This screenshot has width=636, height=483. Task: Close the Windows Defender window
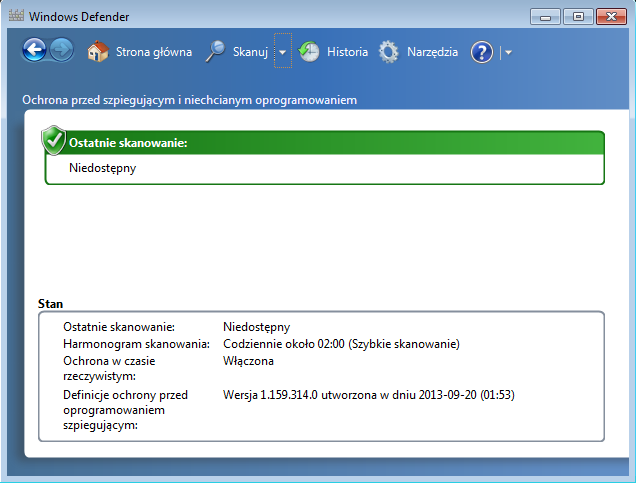(611, 17)
